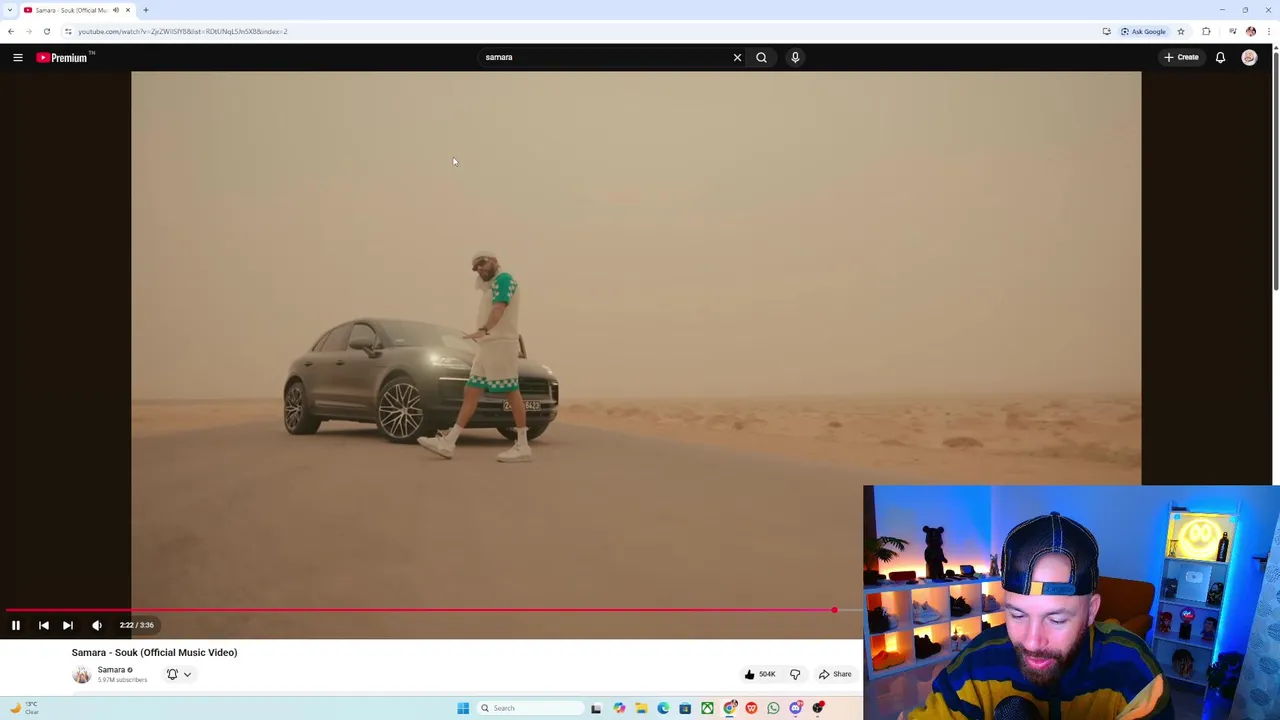Open the Samara channel avatar
This screenshot has width=1280, height=720.
(x=81, y=675)
